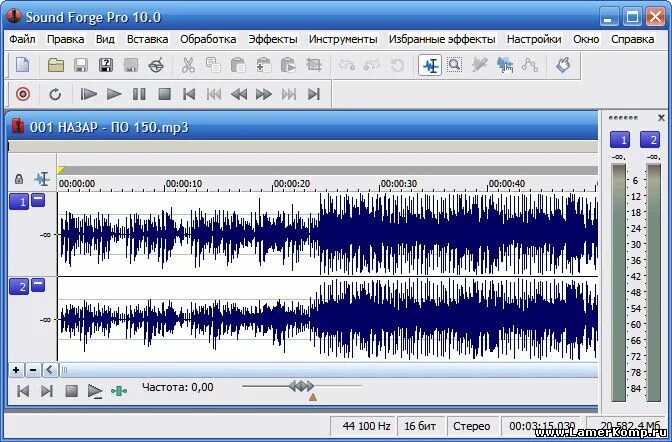This screenshot has height=442, width=672.
Task: Open the Справка menu
Action: (632, 39)
